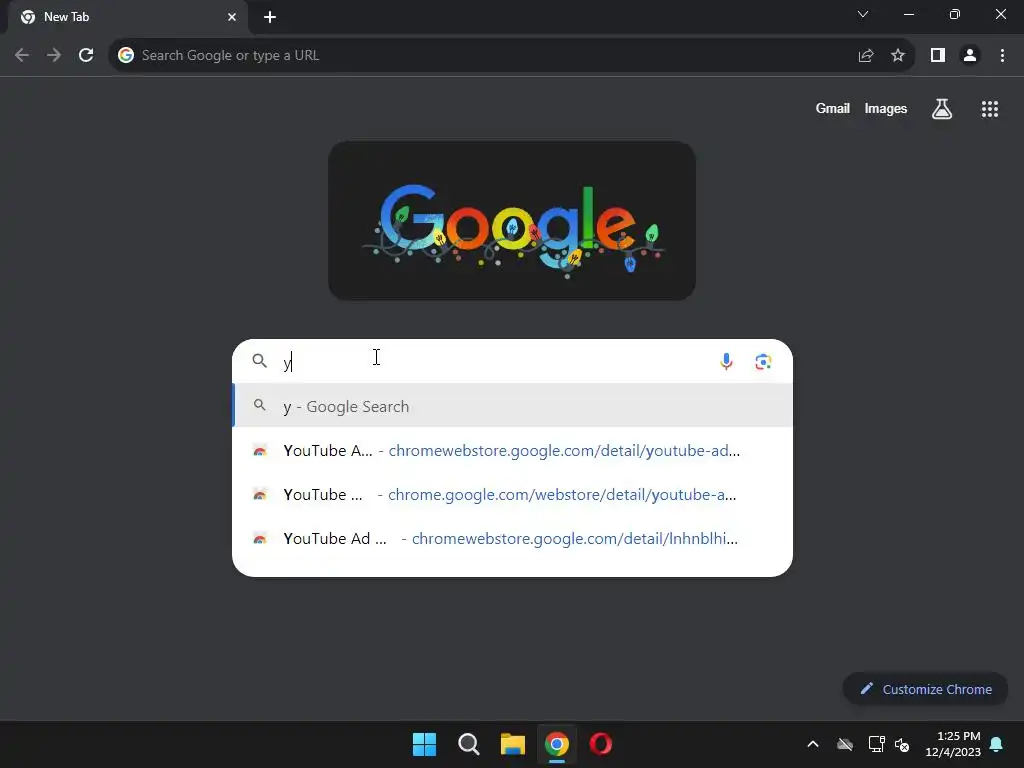This screenshot has width=1024, height=768.
Task: Share this page icon in address bar
Action: click(x=866, y=56)
